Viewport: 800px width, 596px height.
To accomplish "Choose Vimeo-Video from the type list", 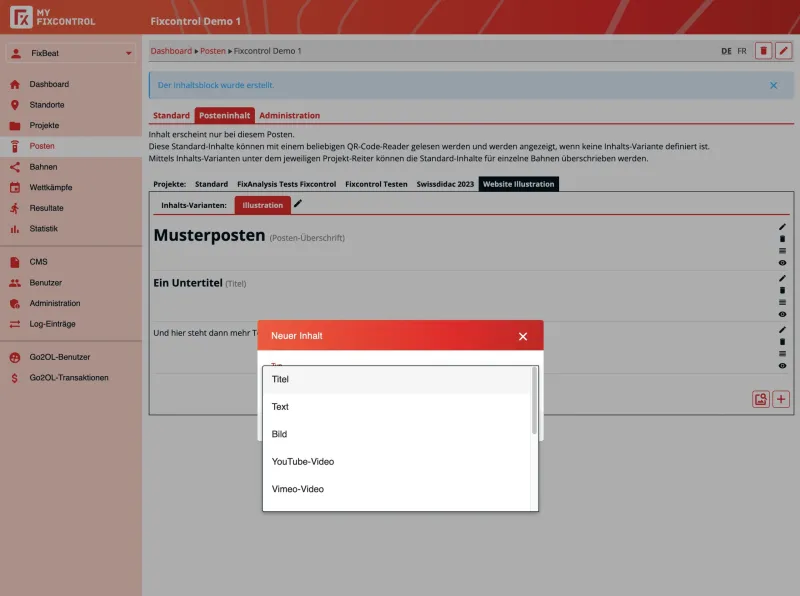I will point(396,489).
